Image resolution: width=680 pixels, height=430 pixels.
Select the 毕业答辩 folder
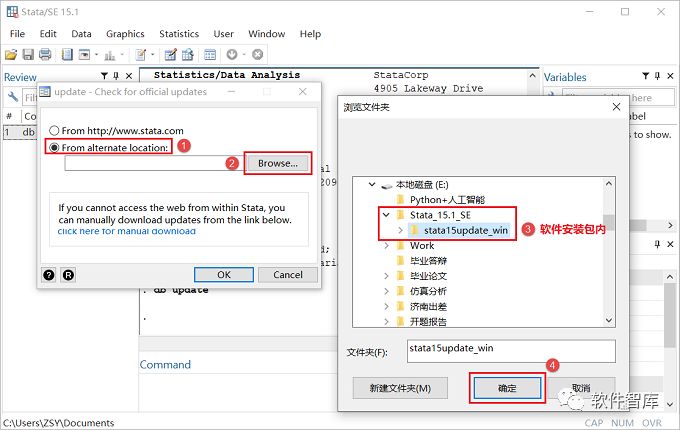[428, 261]
